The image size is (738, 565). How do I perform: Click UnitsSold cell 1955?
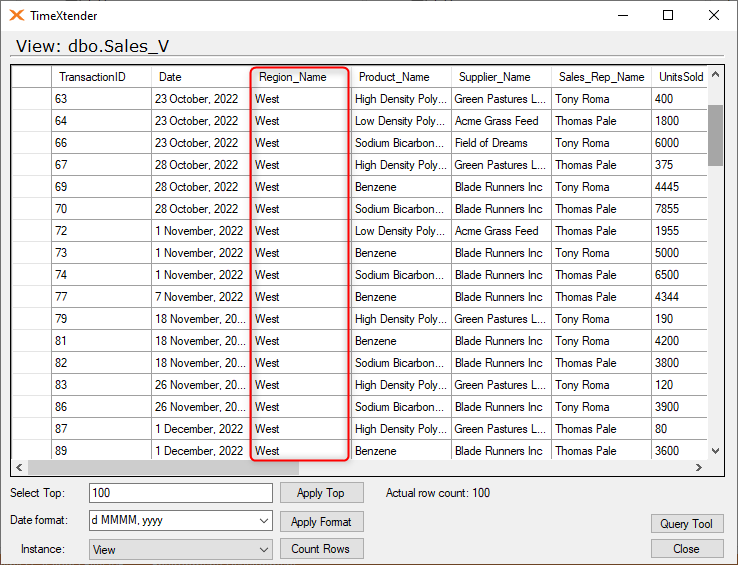click(679, 231)
